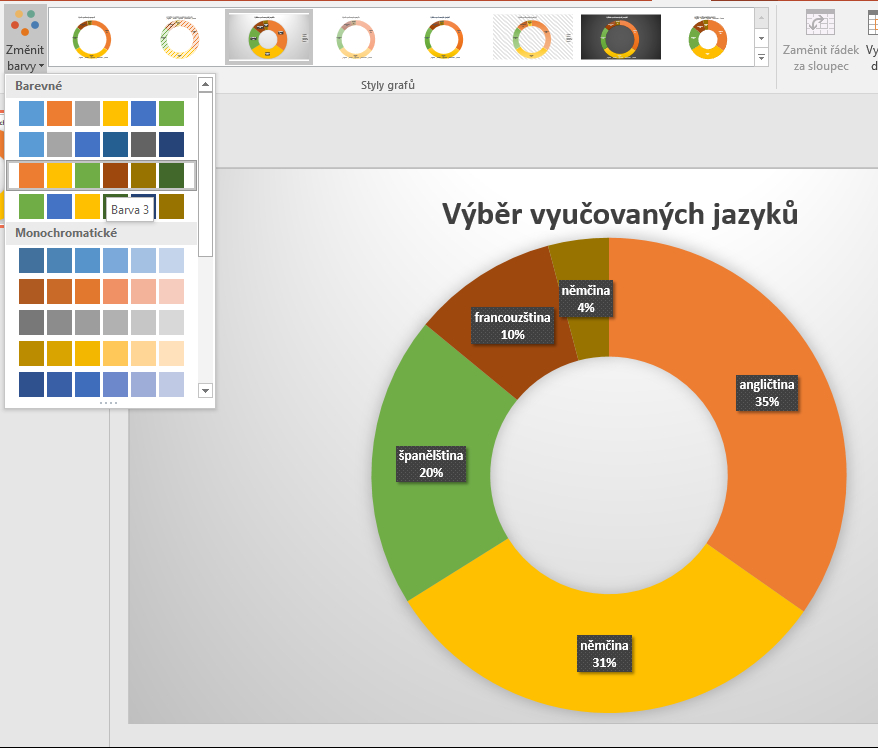Select the orange monochromatic palette row

click(101, 291)
